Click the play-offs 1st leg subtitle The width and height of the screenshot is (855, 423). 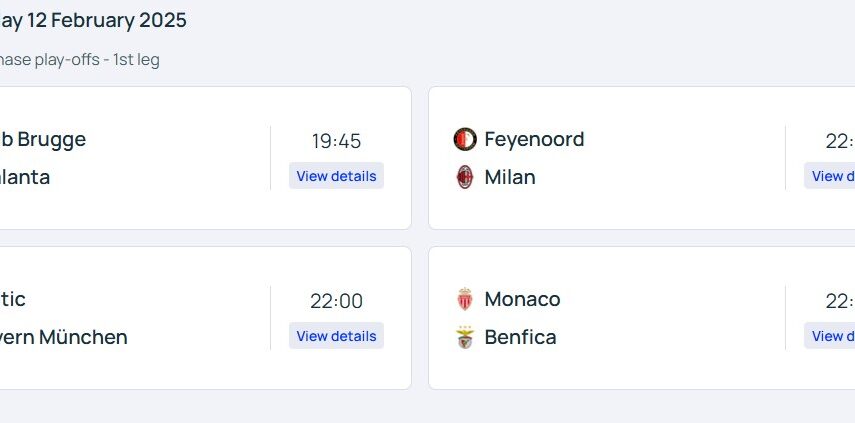[x=80, y=59]
